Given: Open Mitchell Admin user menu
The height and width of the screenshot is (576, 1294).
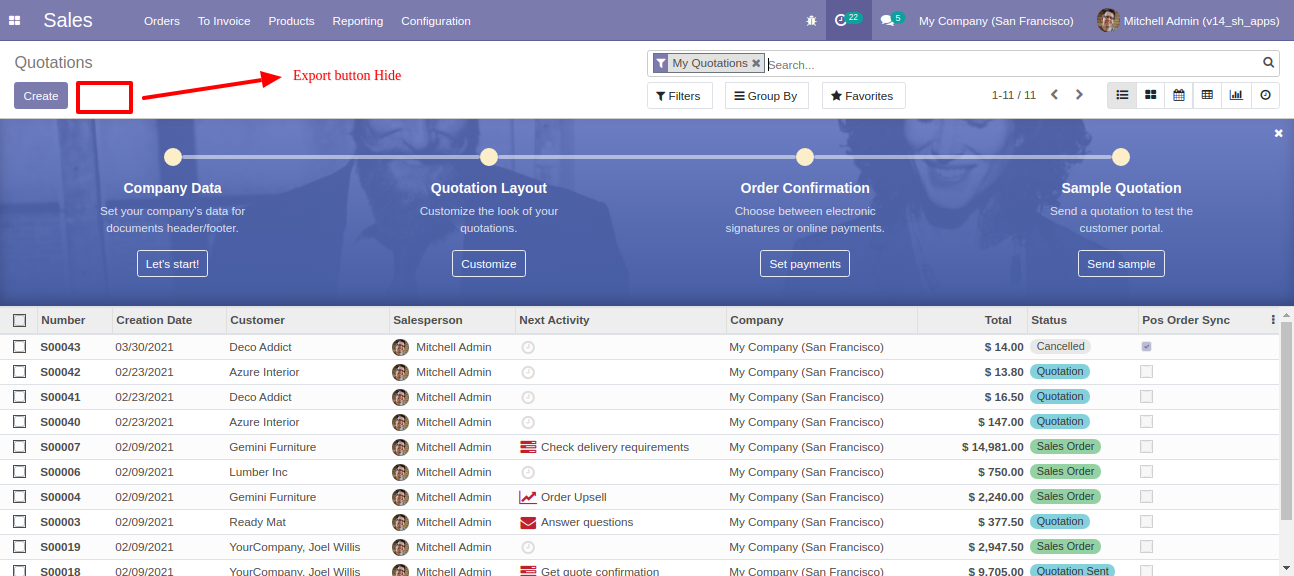Looking at the screenshot, I should coord(1189,21).
